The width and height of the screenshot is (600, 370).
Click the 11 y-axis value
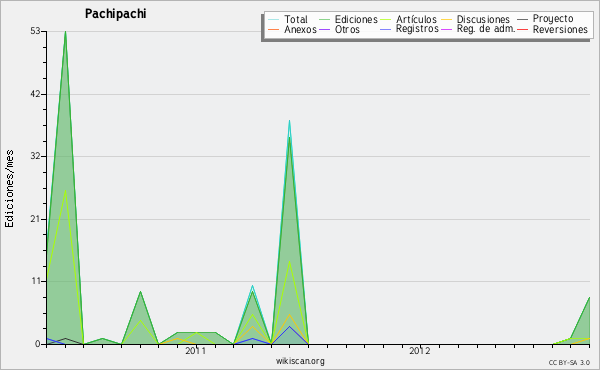click(x=35, y=282)
